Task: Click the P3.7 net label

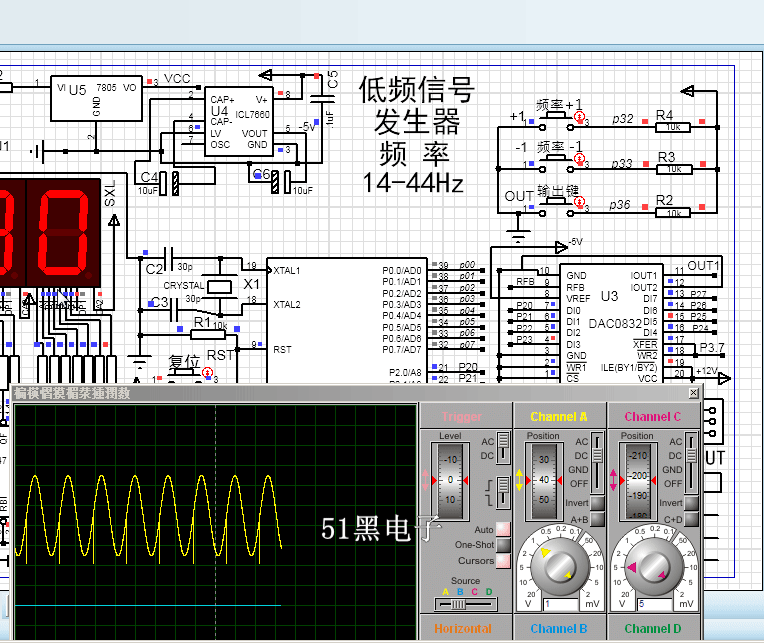Action: pos(712,347)
